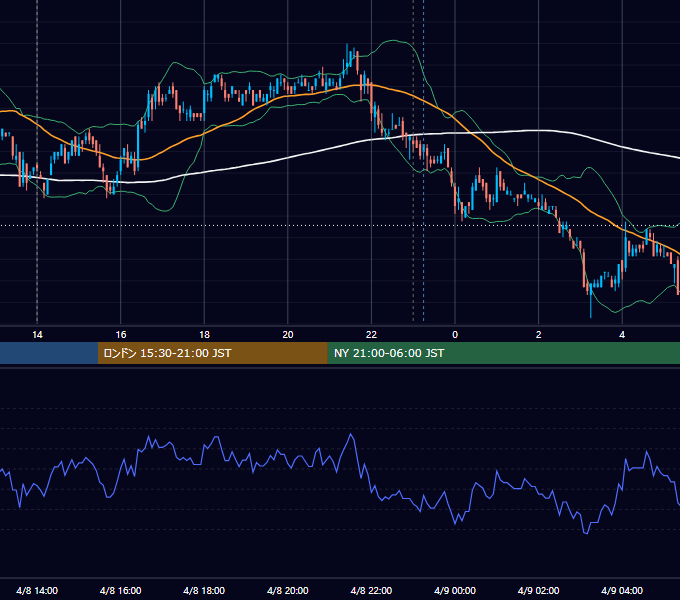Click the 20 hour label on time axis
This screenshot has height=600, width=680.
tap(288, 335)
